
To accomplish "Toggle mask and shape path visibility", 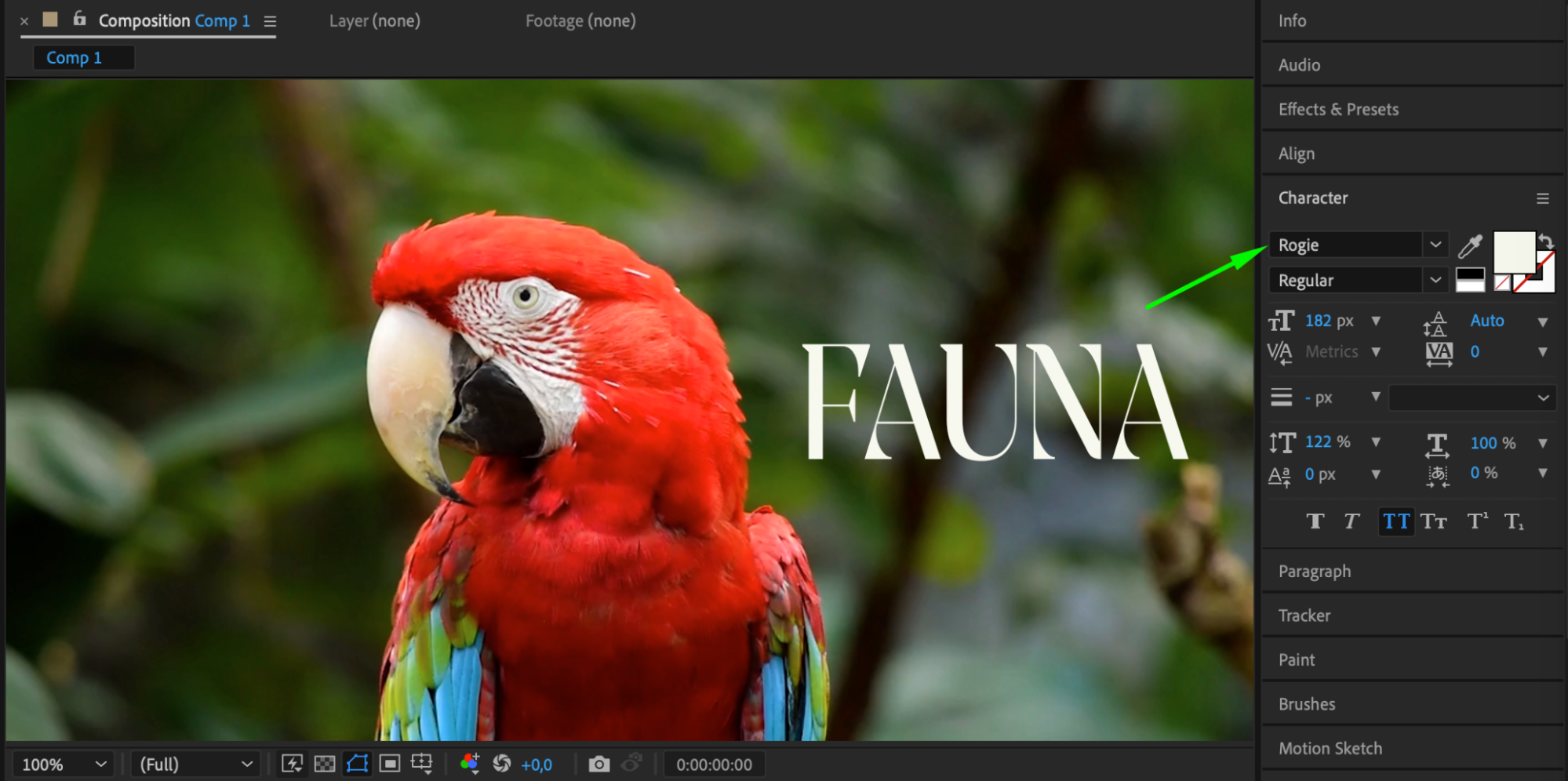I will pyautogui.click(x=357, y=764).
